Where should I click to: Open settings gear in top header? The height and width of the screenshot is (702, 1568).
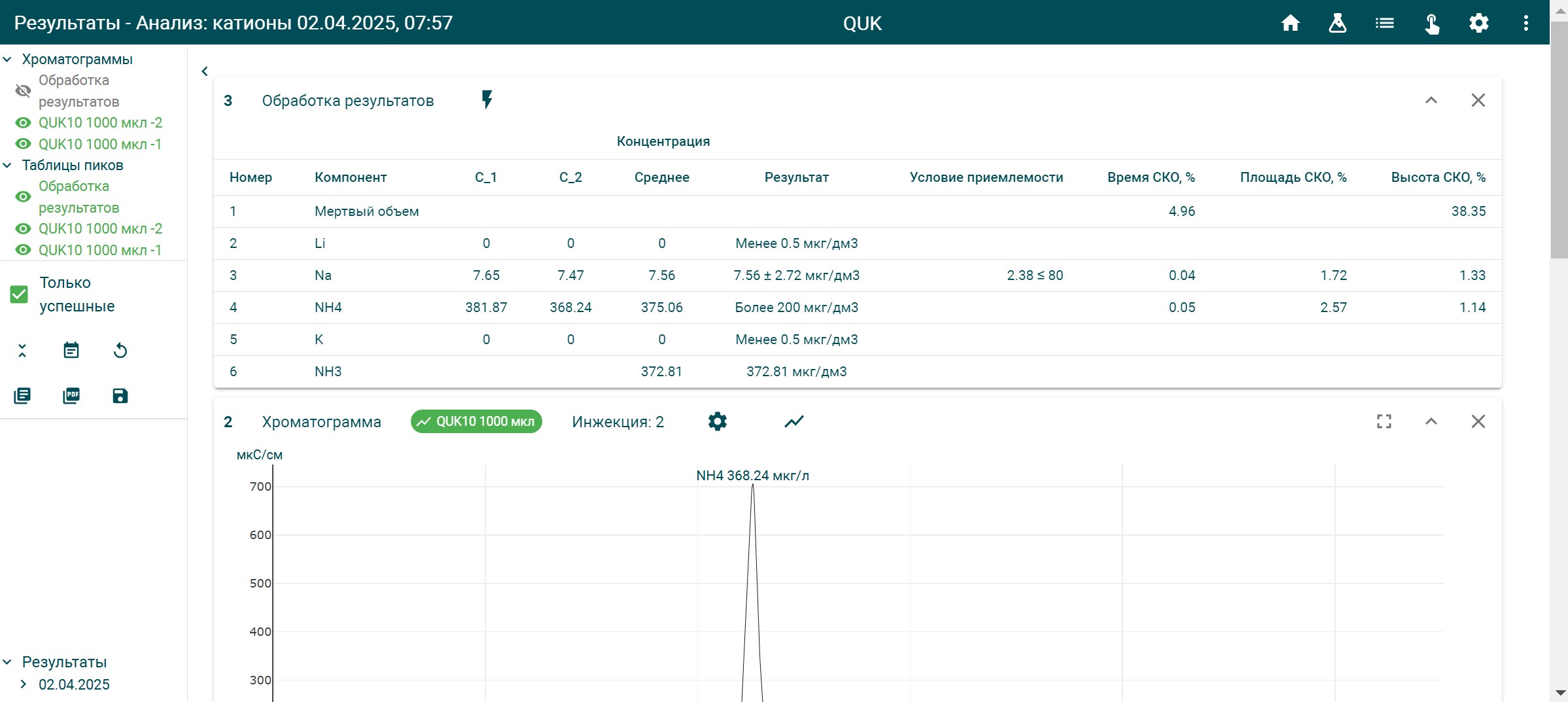pyautogui.click(x=1478, y=24)
